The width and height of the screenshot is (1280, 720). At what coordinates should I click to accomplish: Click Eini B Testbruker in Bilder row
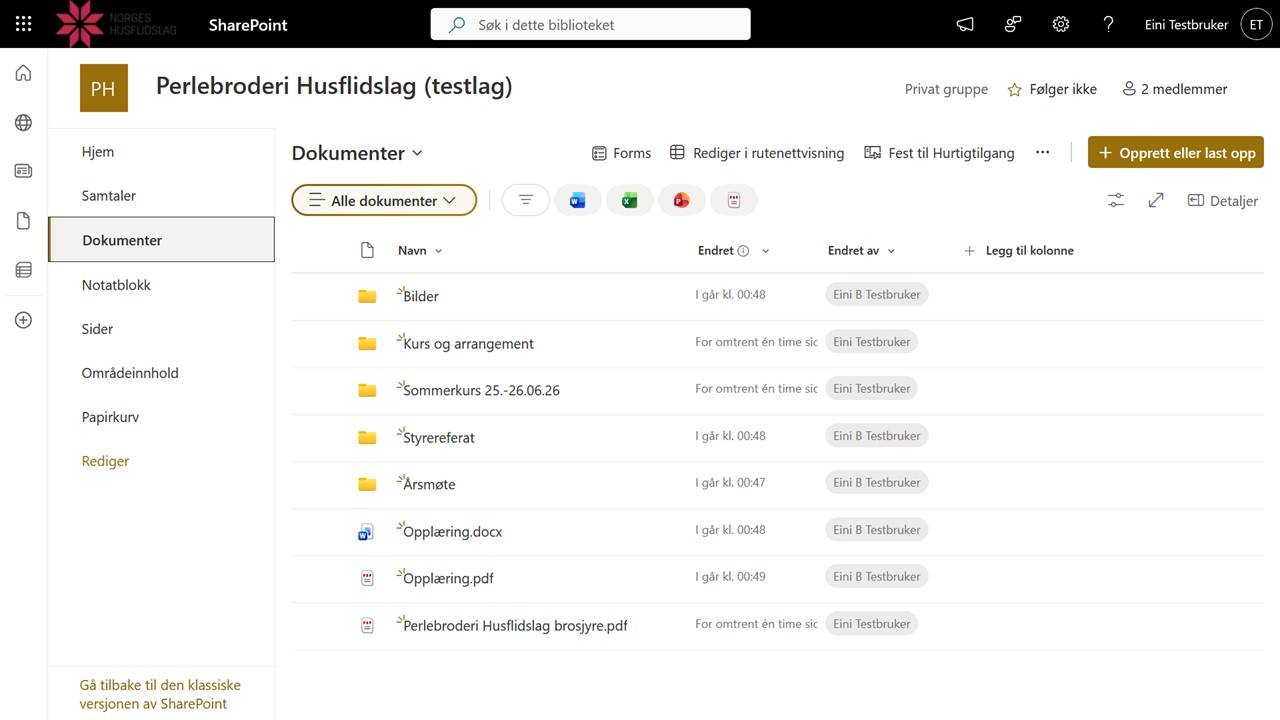[x=876, y=294]
